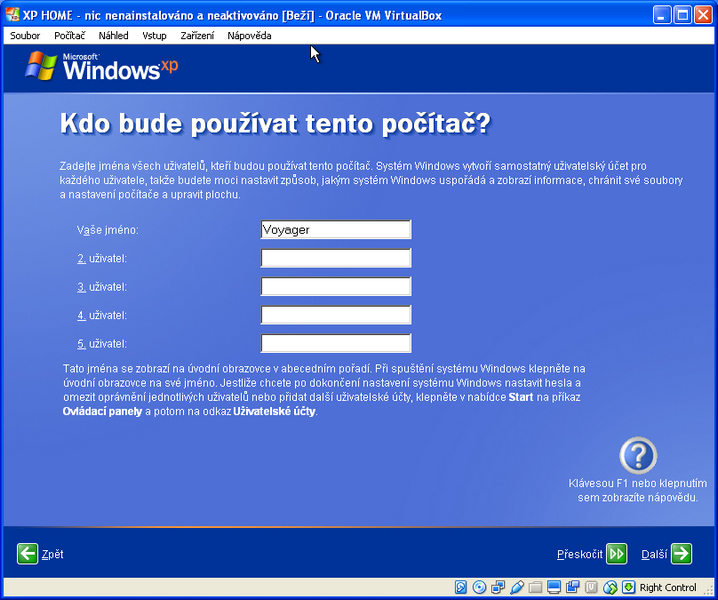Viewport: 718px width, 600px height.
Task: Open the Počítač menu
Action: click(x=69, y=36)
